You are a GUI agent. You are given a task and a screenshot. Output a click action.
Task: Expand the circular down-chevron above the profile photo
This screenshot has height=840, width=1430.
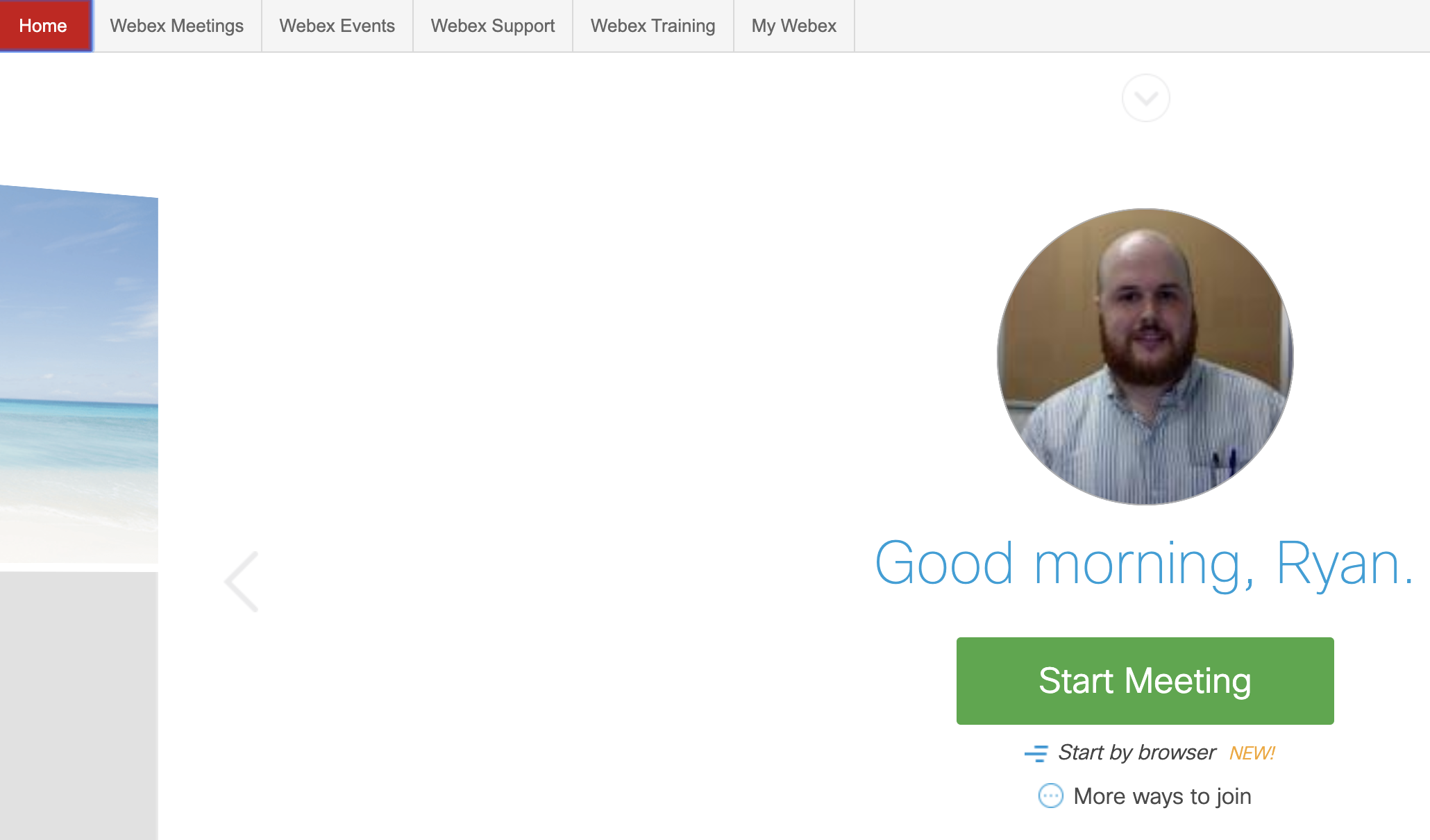1145,98
